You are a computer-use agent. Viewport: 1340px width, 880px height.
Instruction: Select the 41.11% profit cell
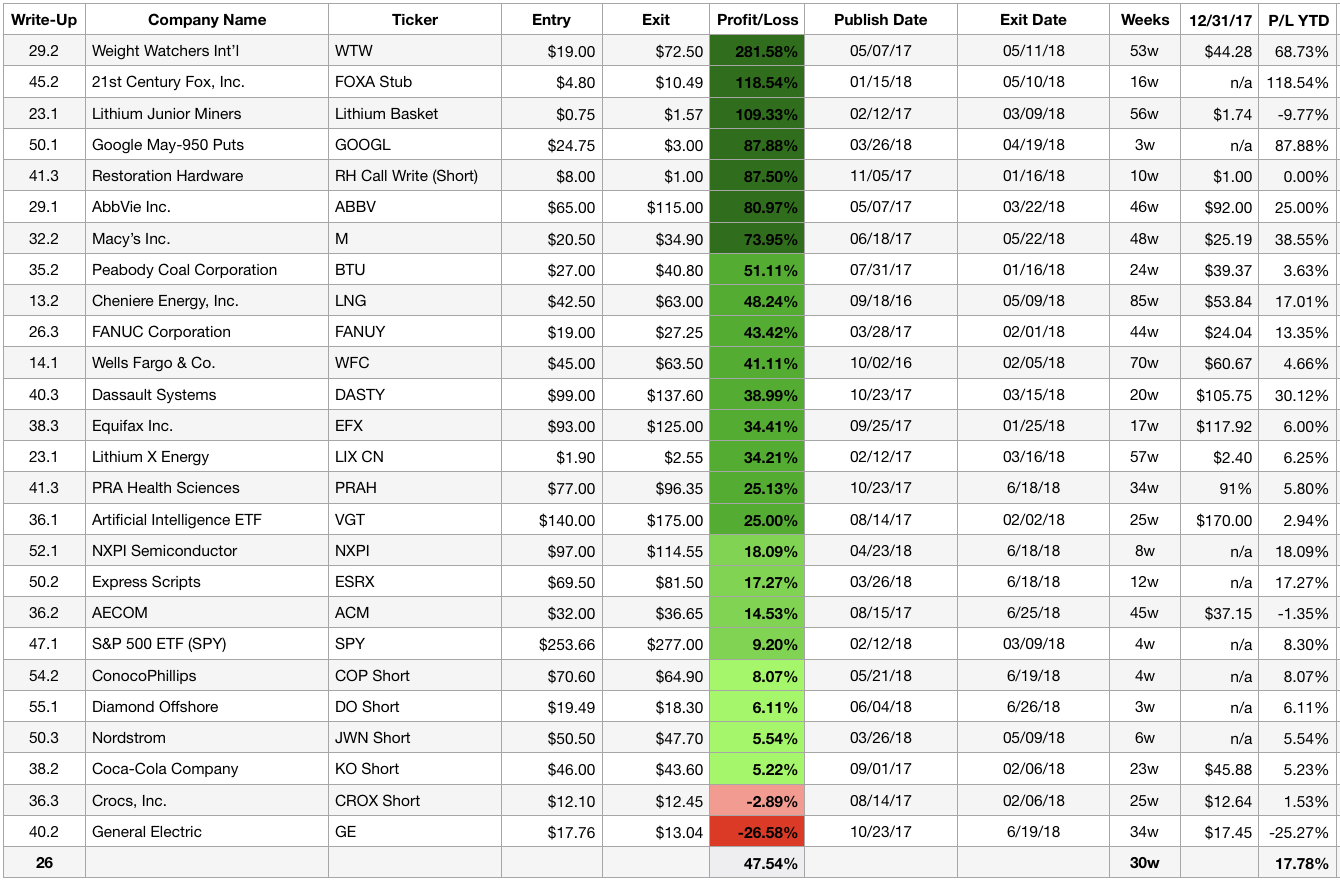(x=757, y=363)
